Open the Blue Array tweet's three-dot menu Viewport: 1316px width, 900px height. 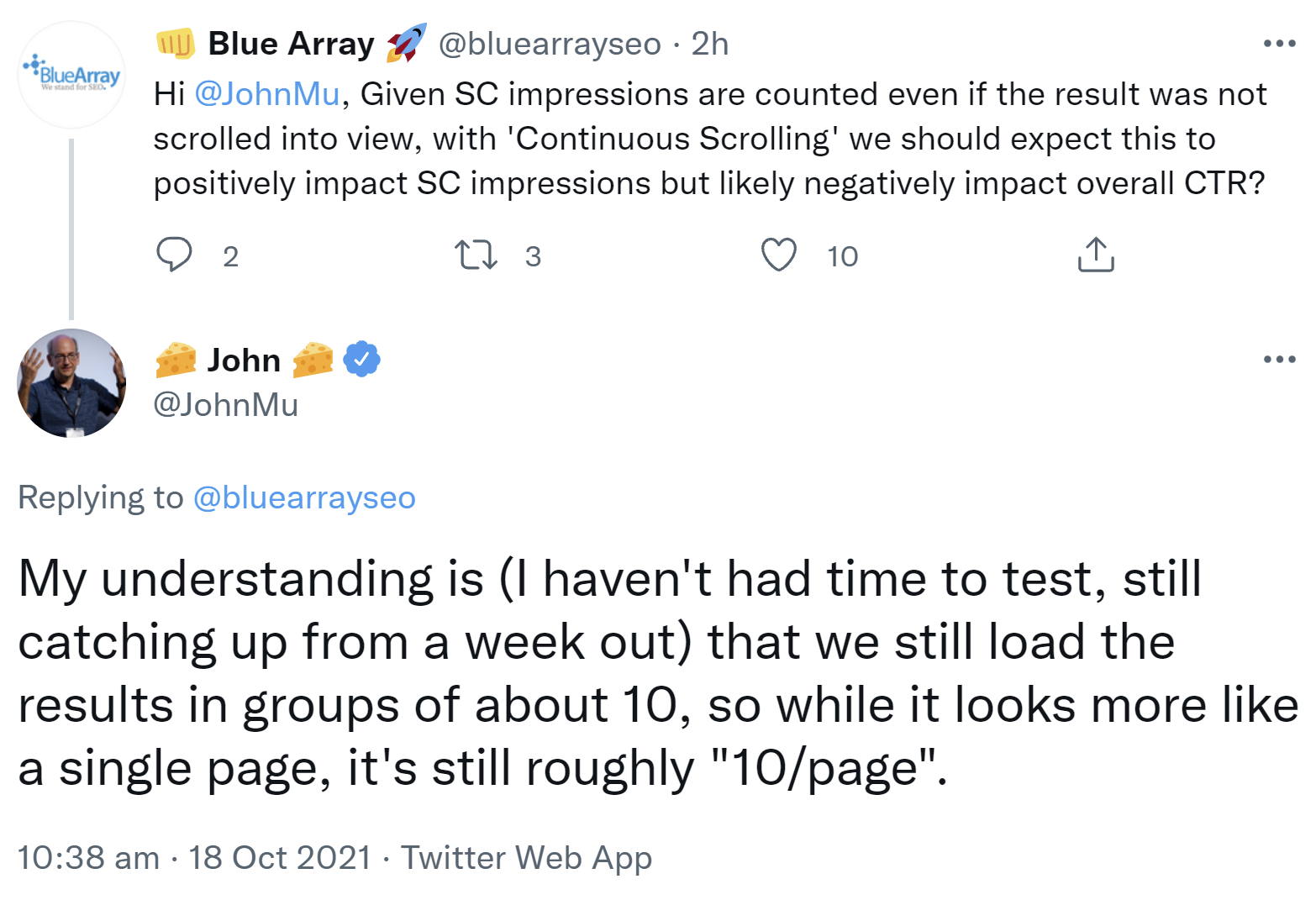click(x=1279, y=44)
